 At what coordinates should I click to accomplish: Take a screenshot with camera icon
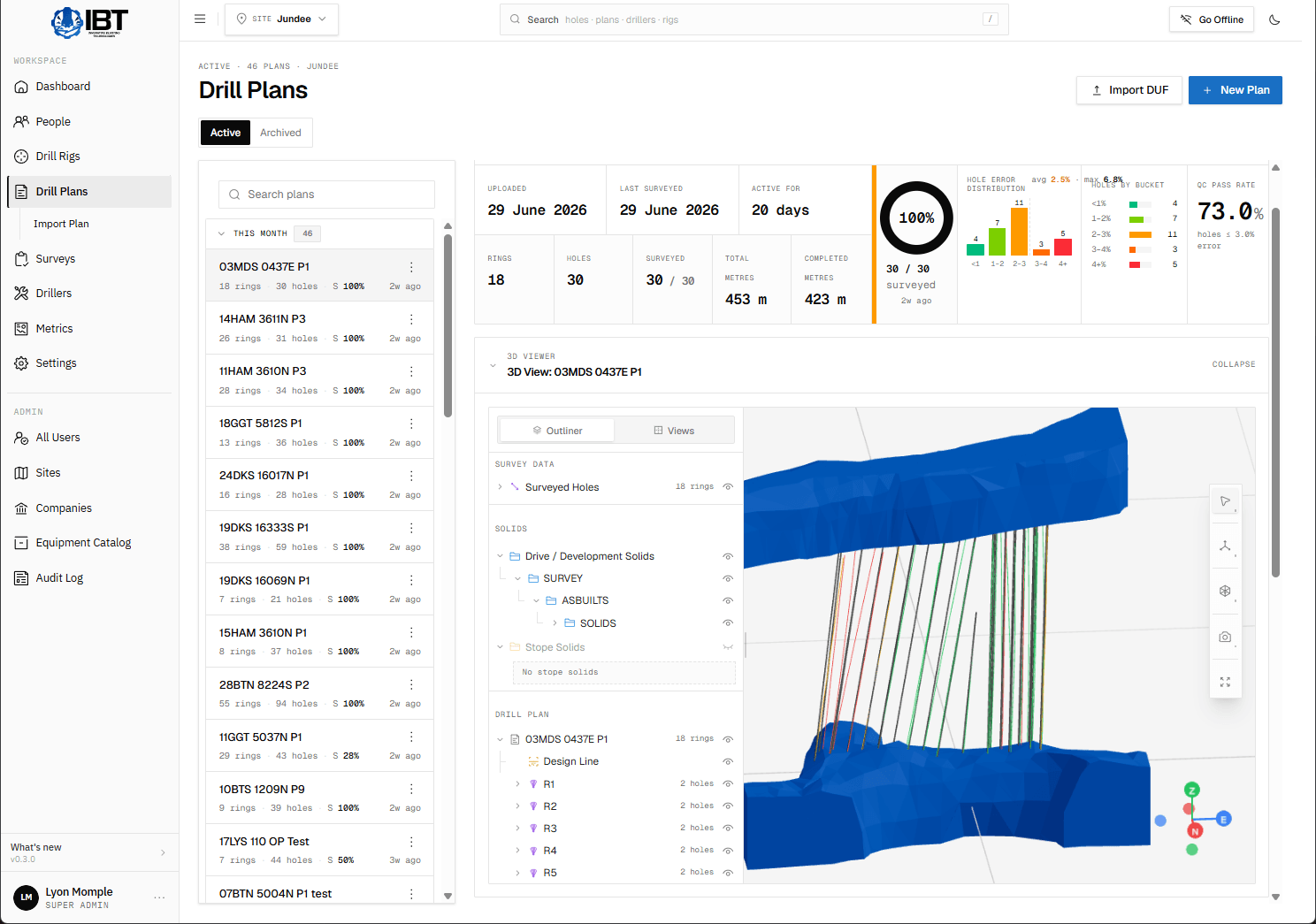[x=1225, y=637]
